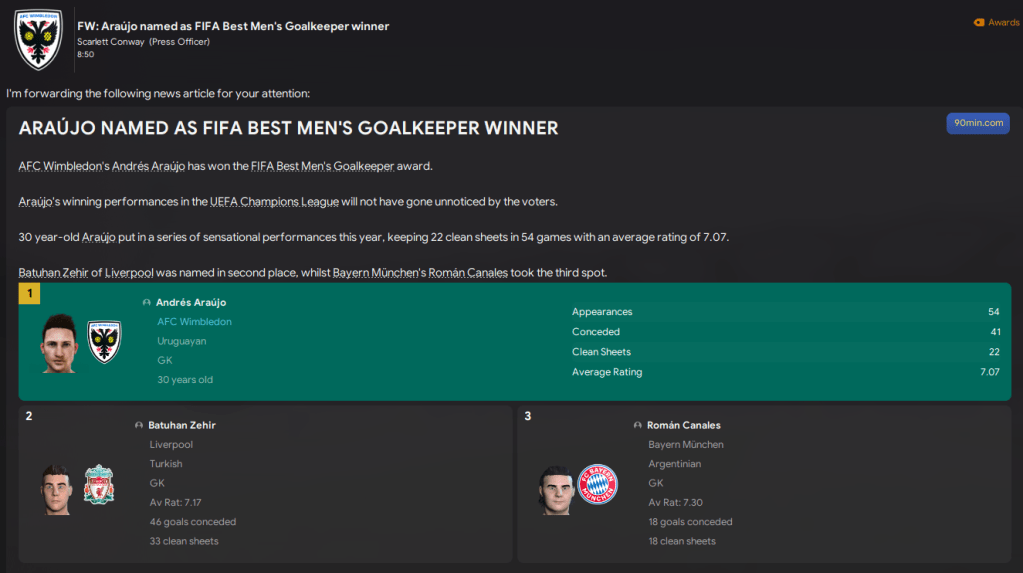1023x573 pixels.
Task: Open Andrés Araújo's face portrait
Action: click(59, 343)
